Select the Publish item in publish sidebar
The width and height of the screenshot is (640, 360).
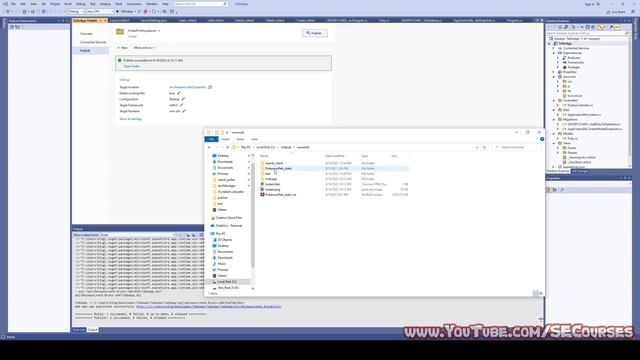click(x=91, y=51)
